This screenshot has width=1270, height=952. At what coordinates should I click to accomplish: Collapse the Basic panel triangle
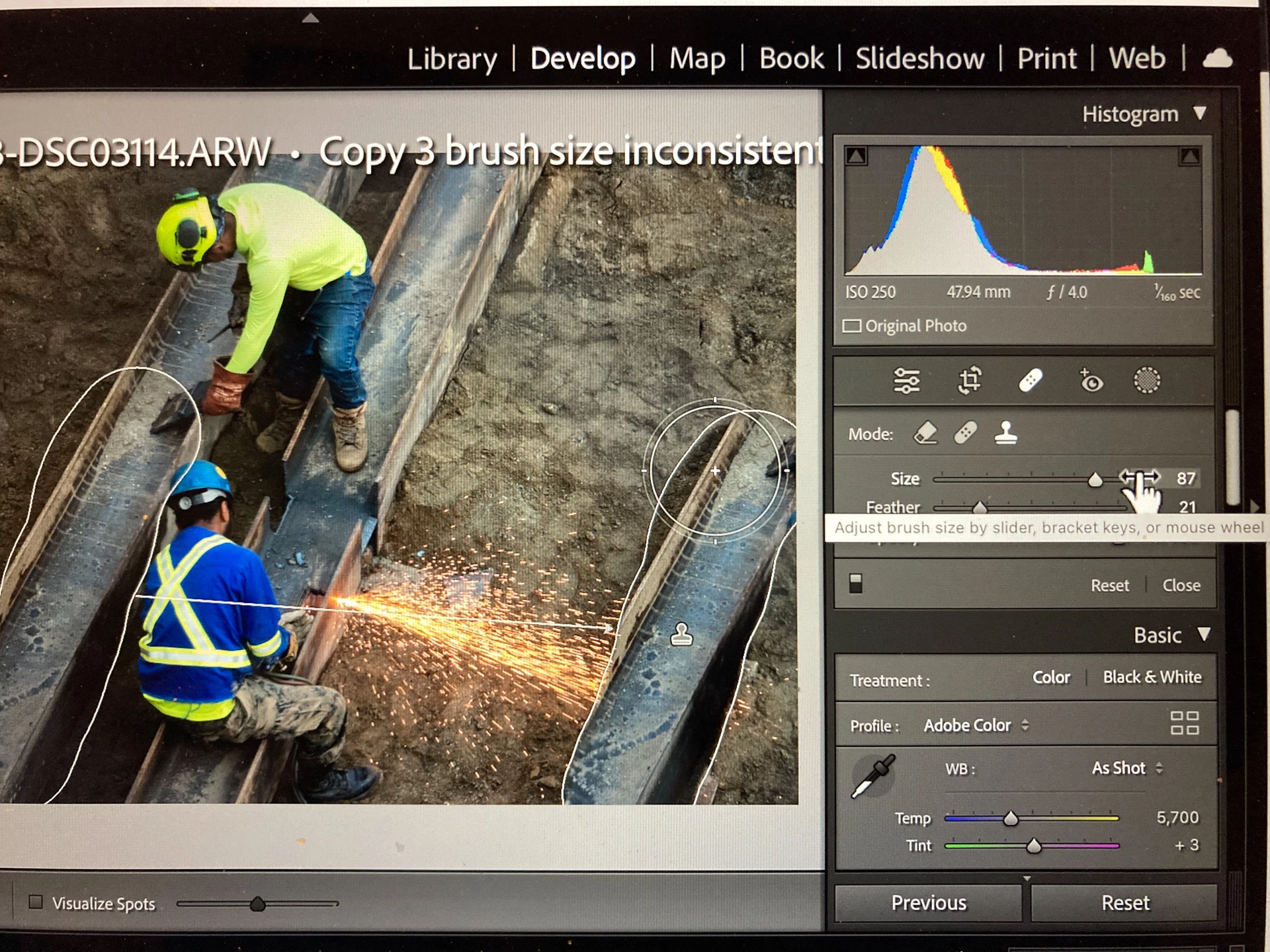pos(1204,635)
